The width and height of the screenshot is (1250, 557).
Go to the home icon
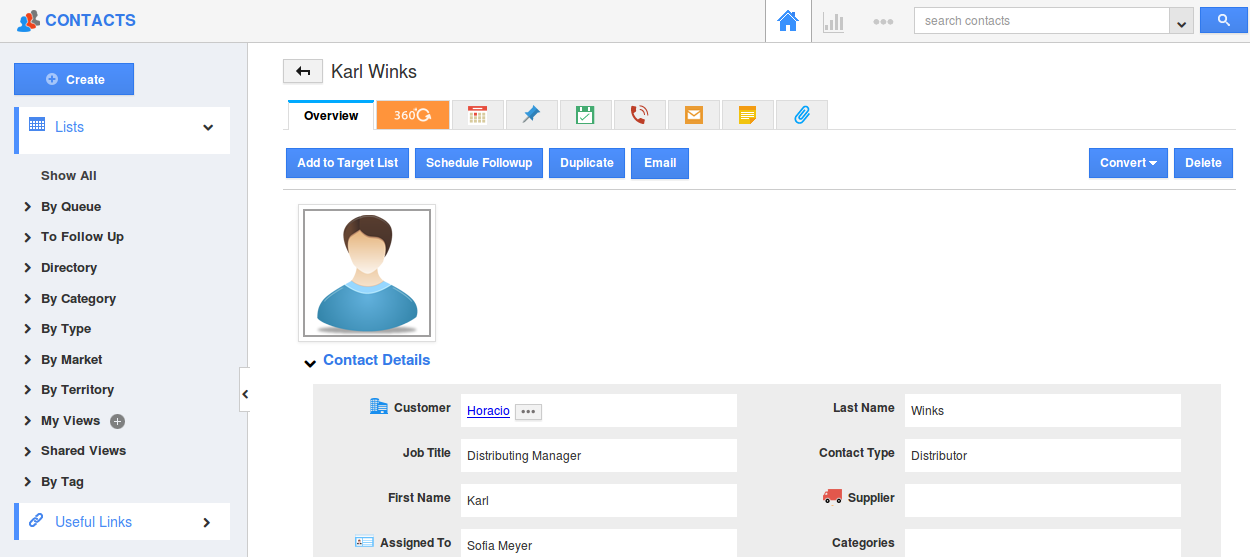click(x=788, y=21)
